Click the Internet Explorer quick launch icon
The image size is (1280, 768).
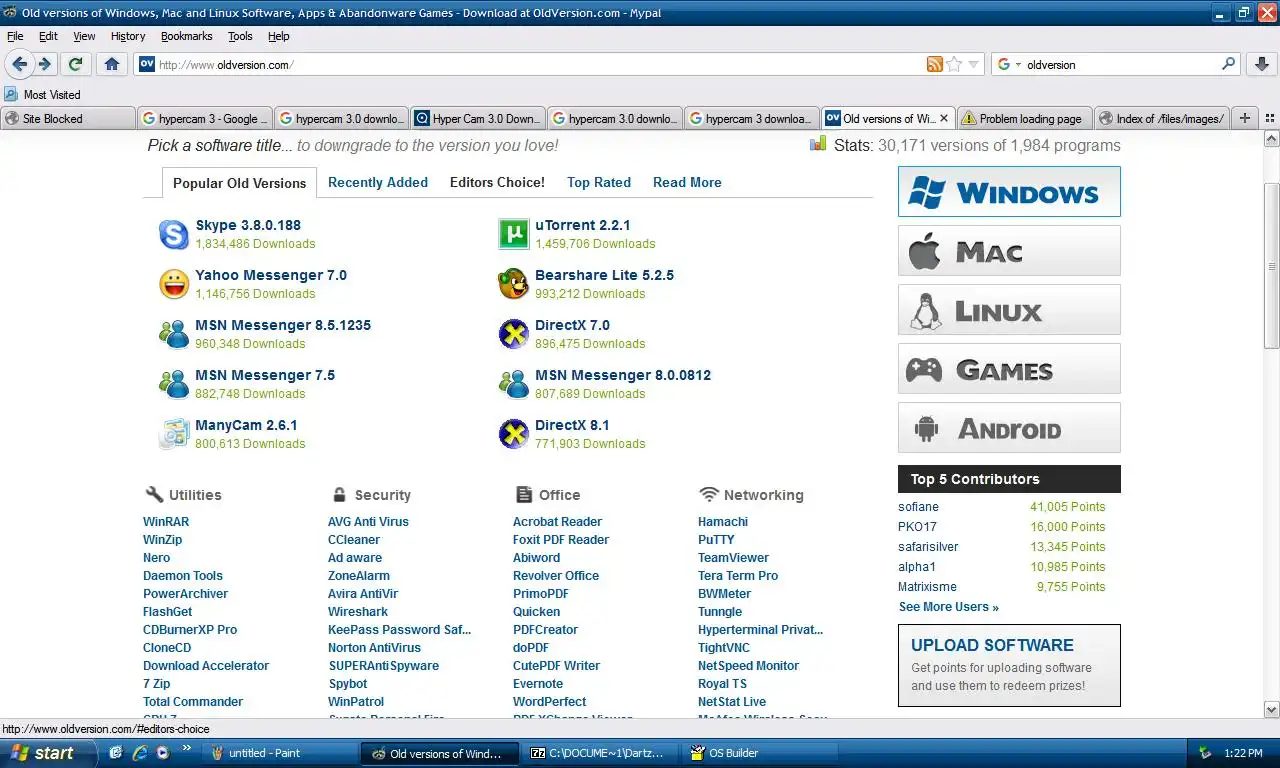click(x=139, y=753)
